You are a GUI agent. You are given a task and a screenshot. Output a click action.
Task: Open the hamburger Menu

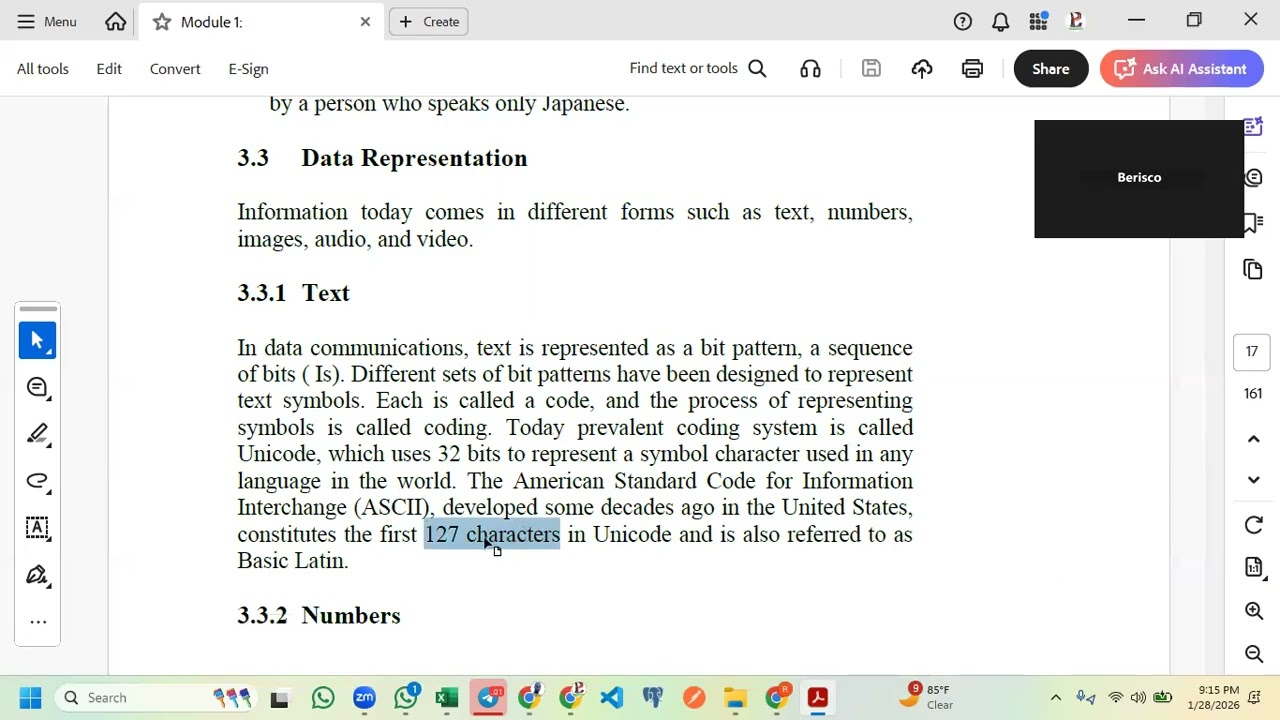[46, 21]
